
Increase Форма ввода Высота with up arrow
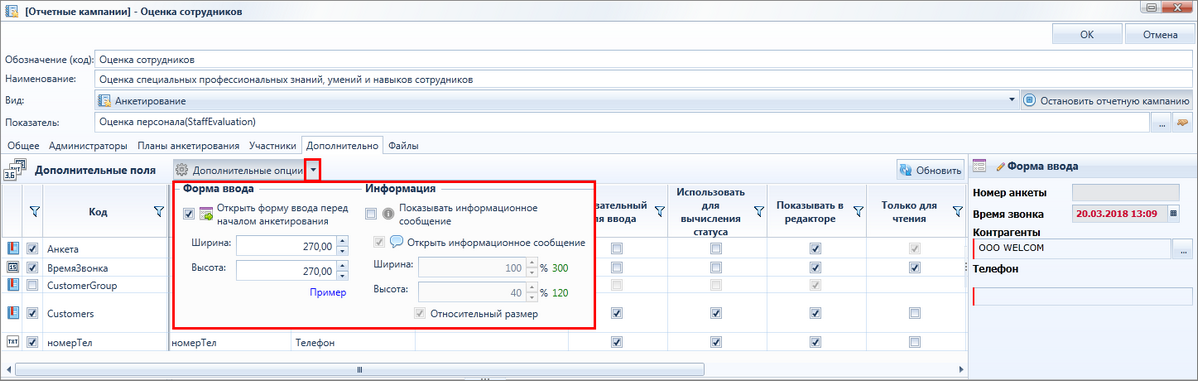point(342,266)
